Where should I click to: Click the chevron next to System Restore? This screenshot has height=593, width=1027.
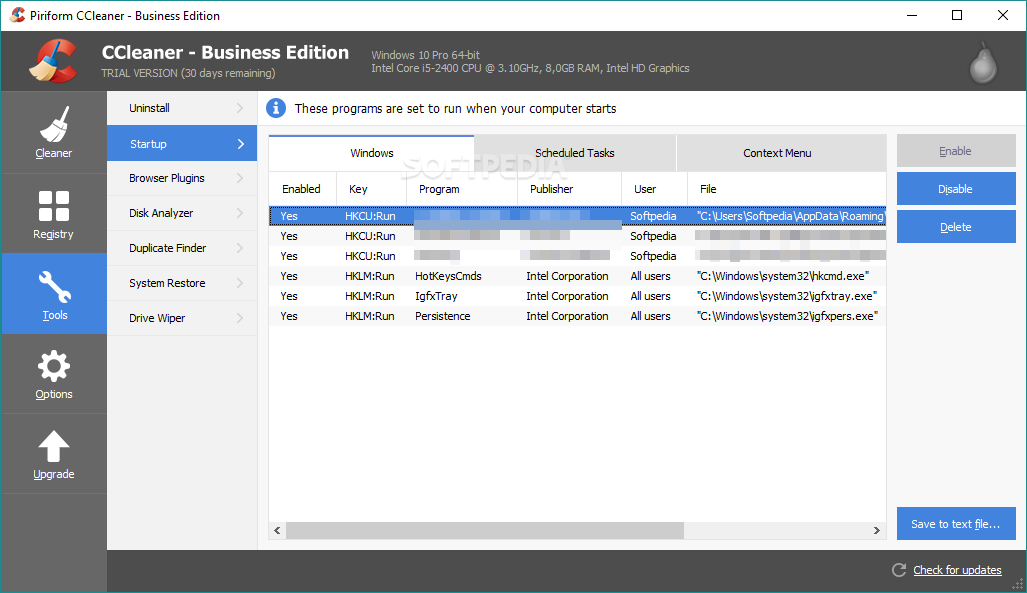coord(240,283)
